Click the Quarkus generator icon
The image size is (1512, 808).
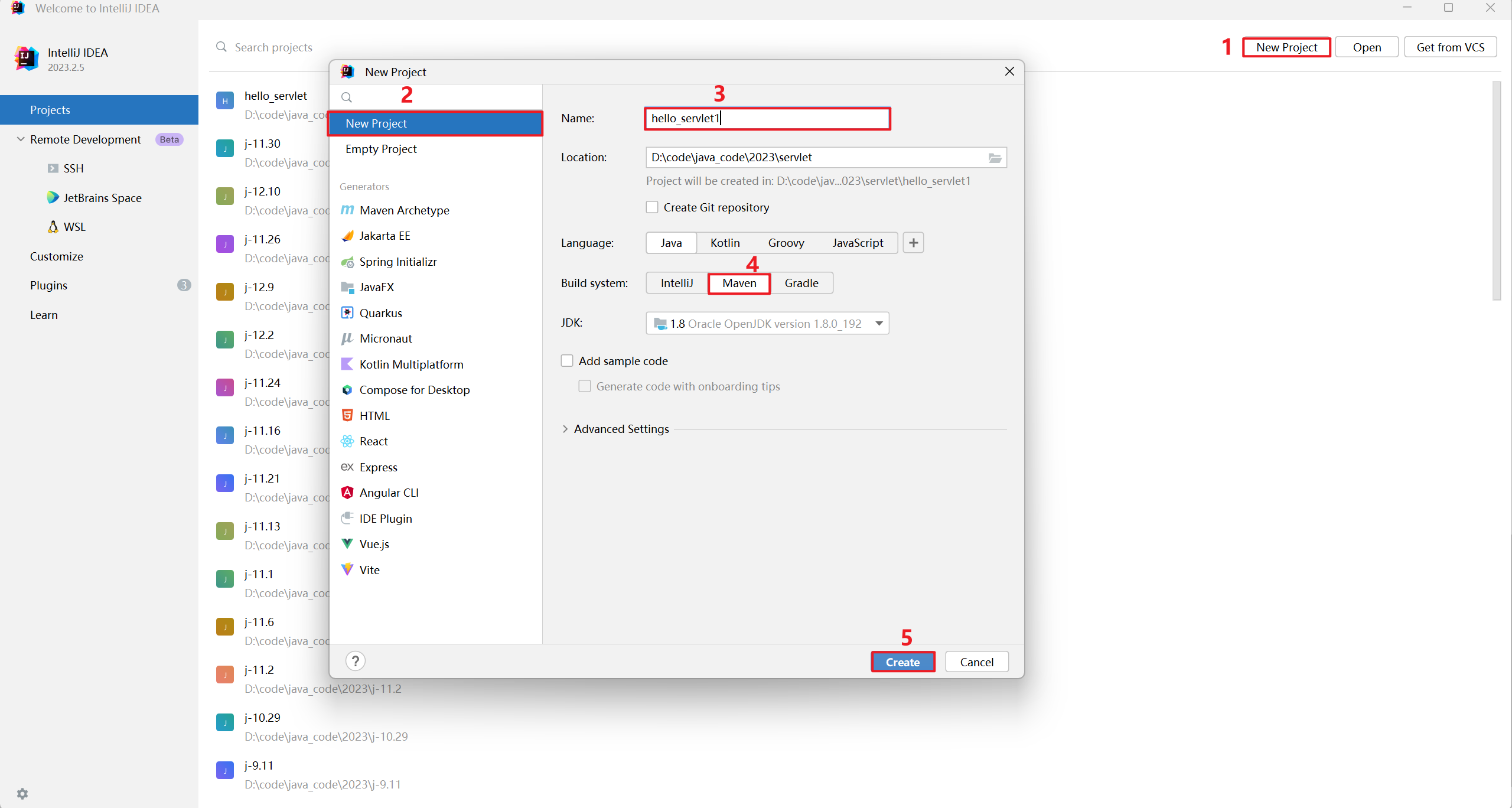click(349, 313)
